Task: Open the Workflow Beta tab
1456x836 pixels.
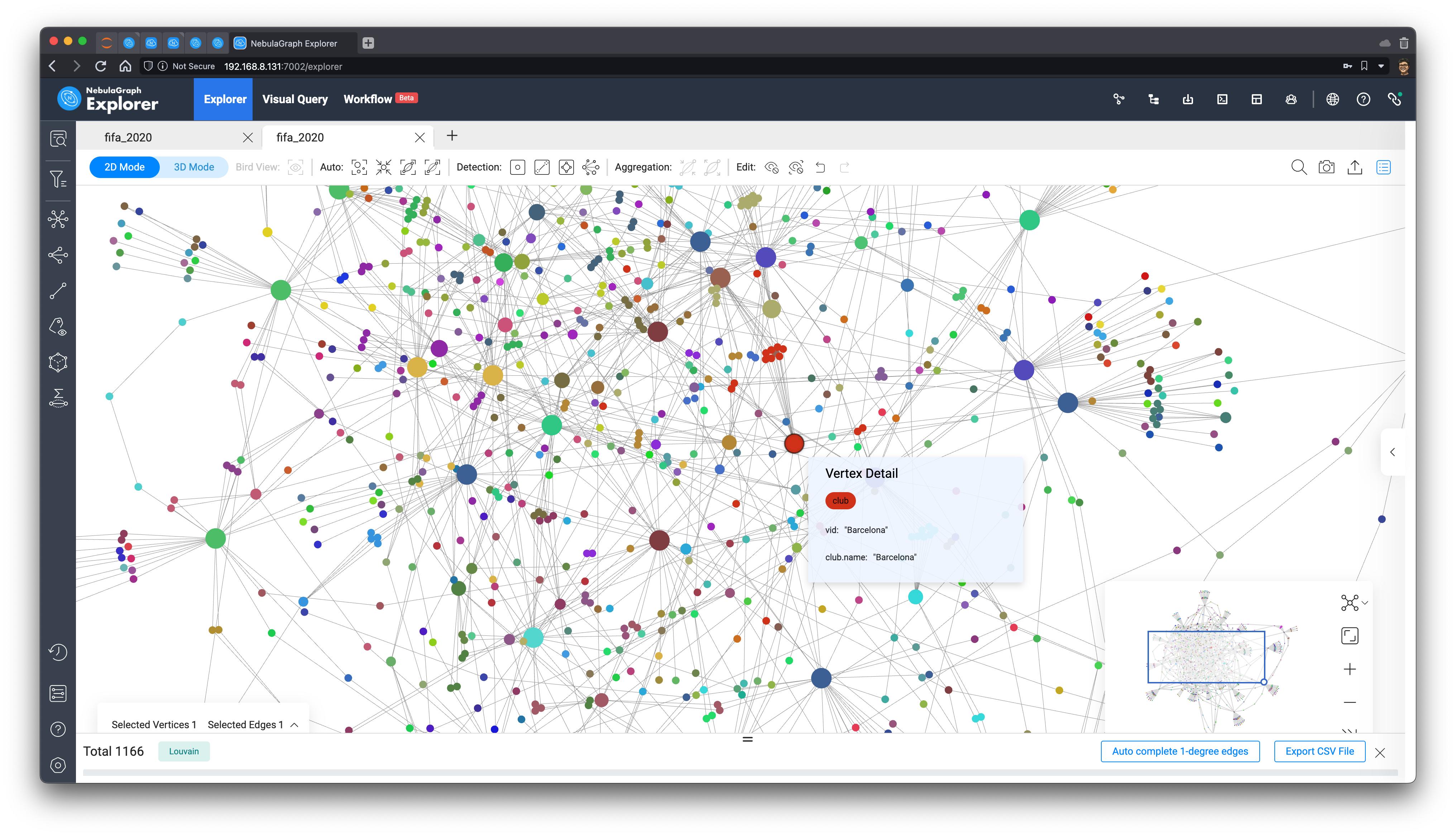Action: 380,99
